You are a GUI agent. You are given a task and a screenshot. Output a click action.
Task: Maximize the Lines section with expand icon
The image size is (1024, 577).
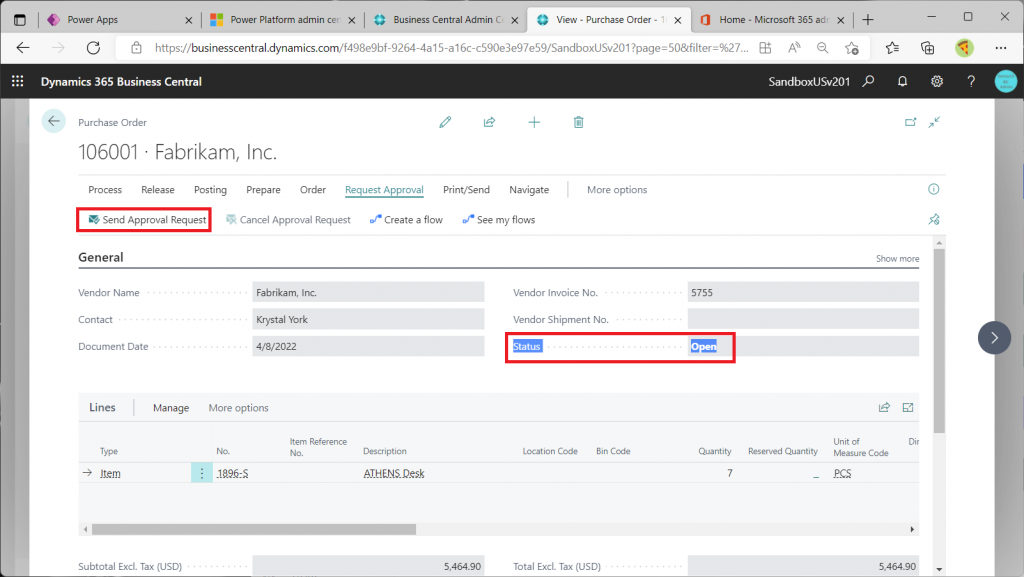(x=908, y=407)
